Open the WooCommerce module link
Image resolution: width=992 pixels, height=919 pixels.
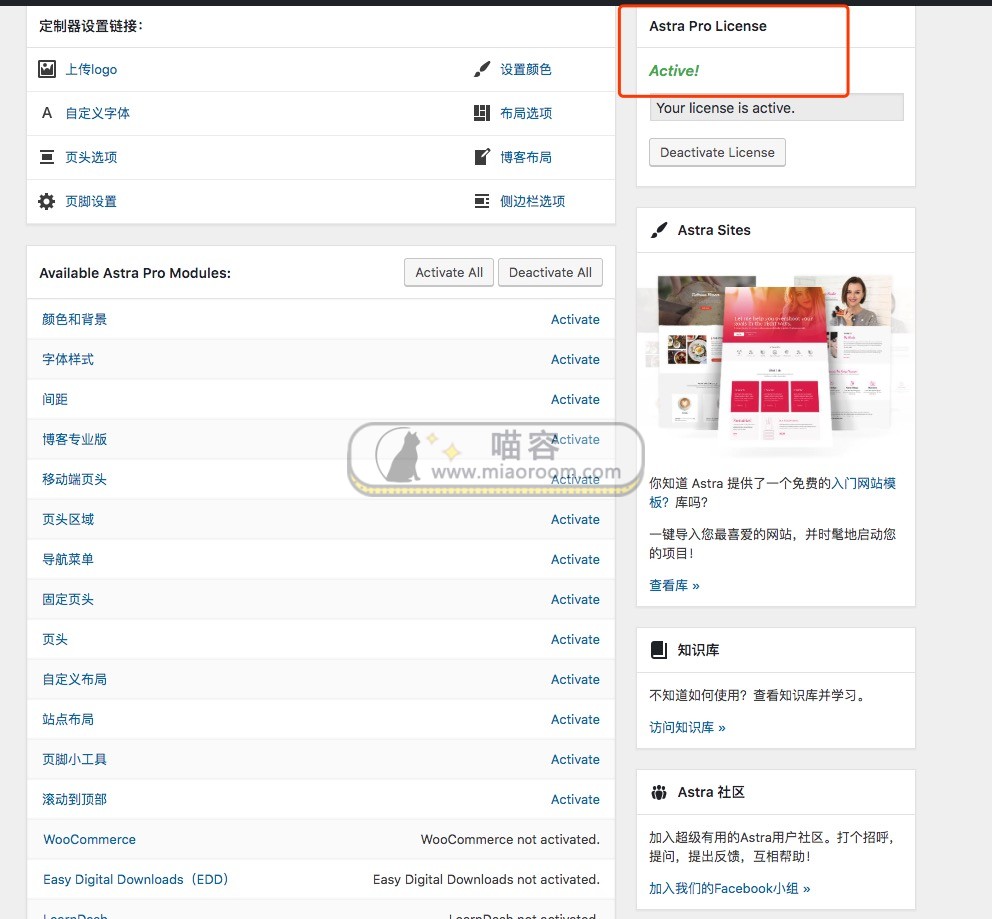89,839
